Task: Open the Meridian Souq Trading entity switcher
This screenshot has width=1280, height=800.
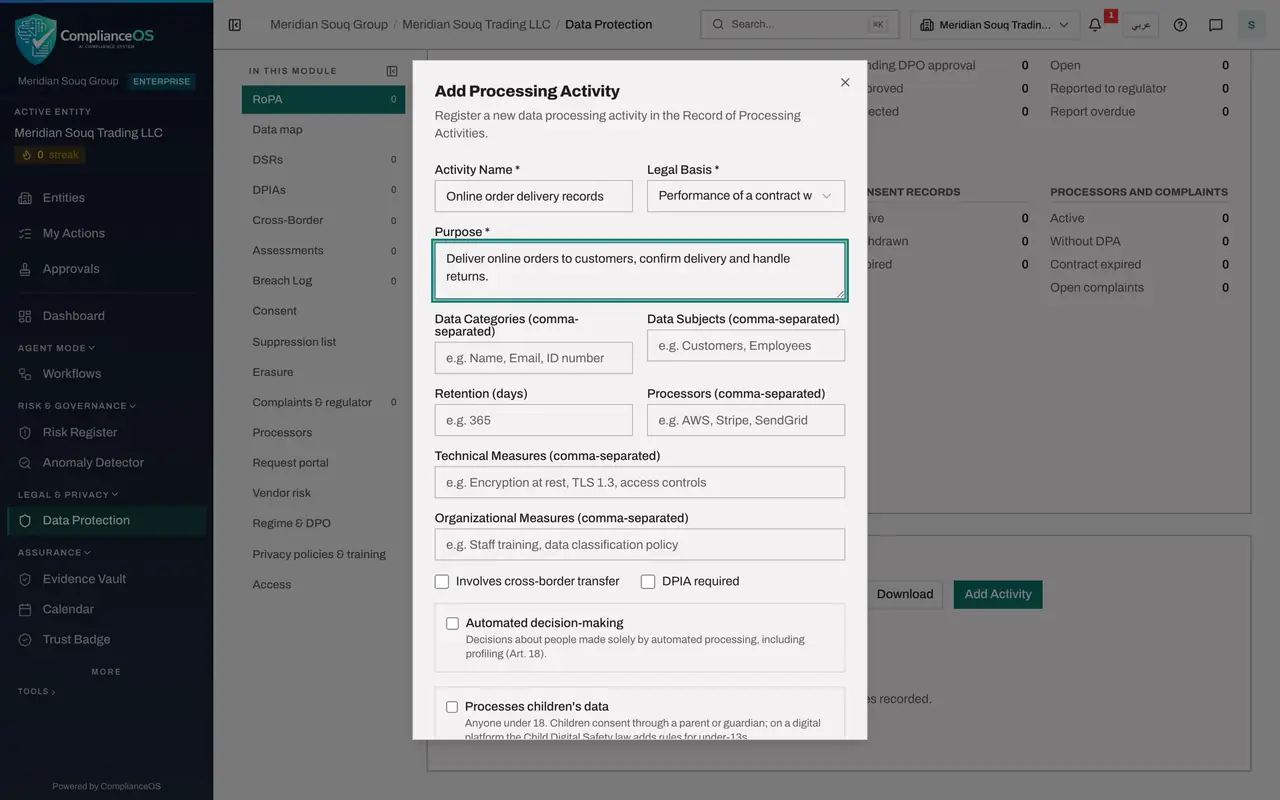Action: pos(996,25)
